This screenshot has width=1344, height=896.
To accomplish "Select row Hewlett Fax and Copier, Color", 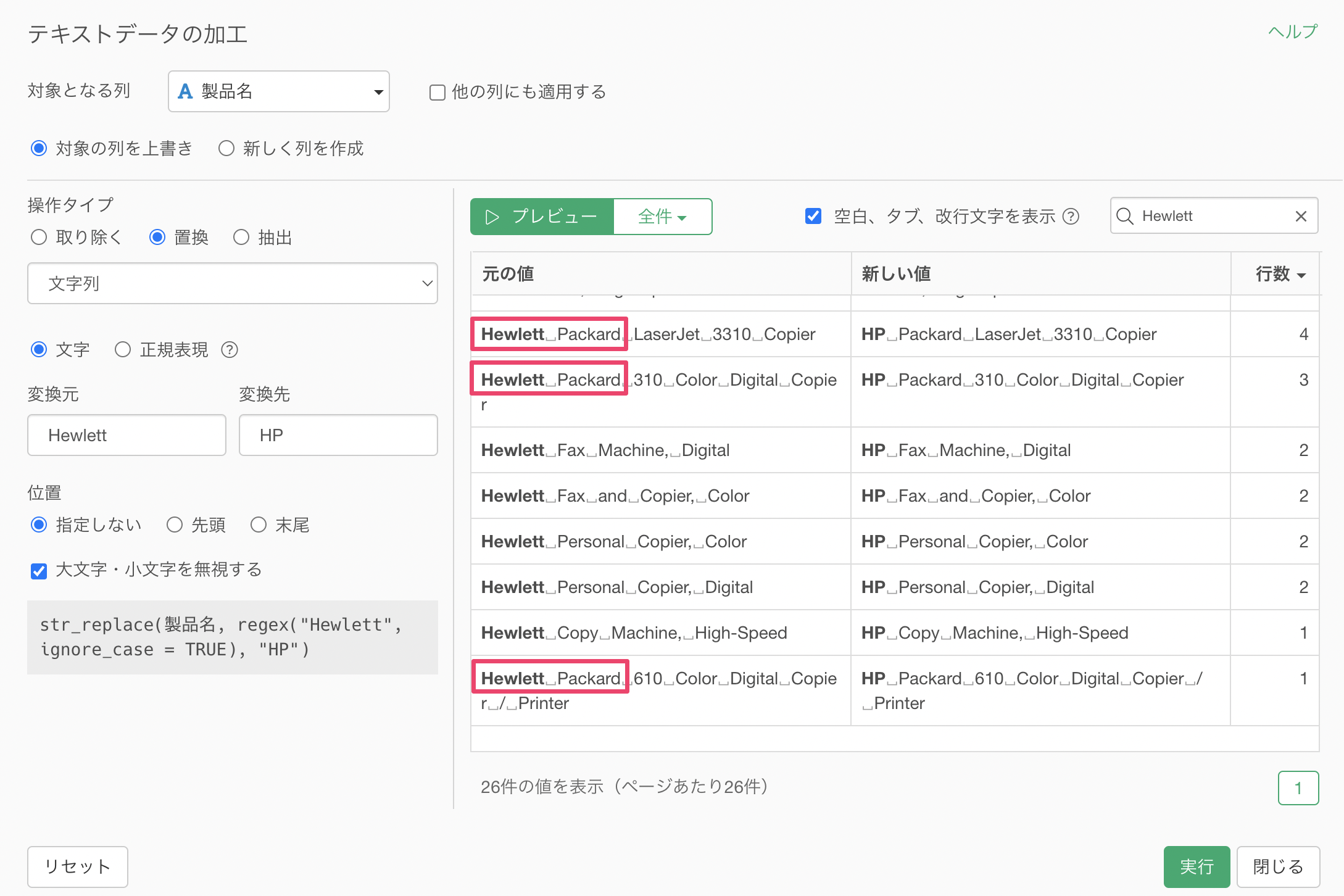I will pyautogui.click(x=895, y=496).
